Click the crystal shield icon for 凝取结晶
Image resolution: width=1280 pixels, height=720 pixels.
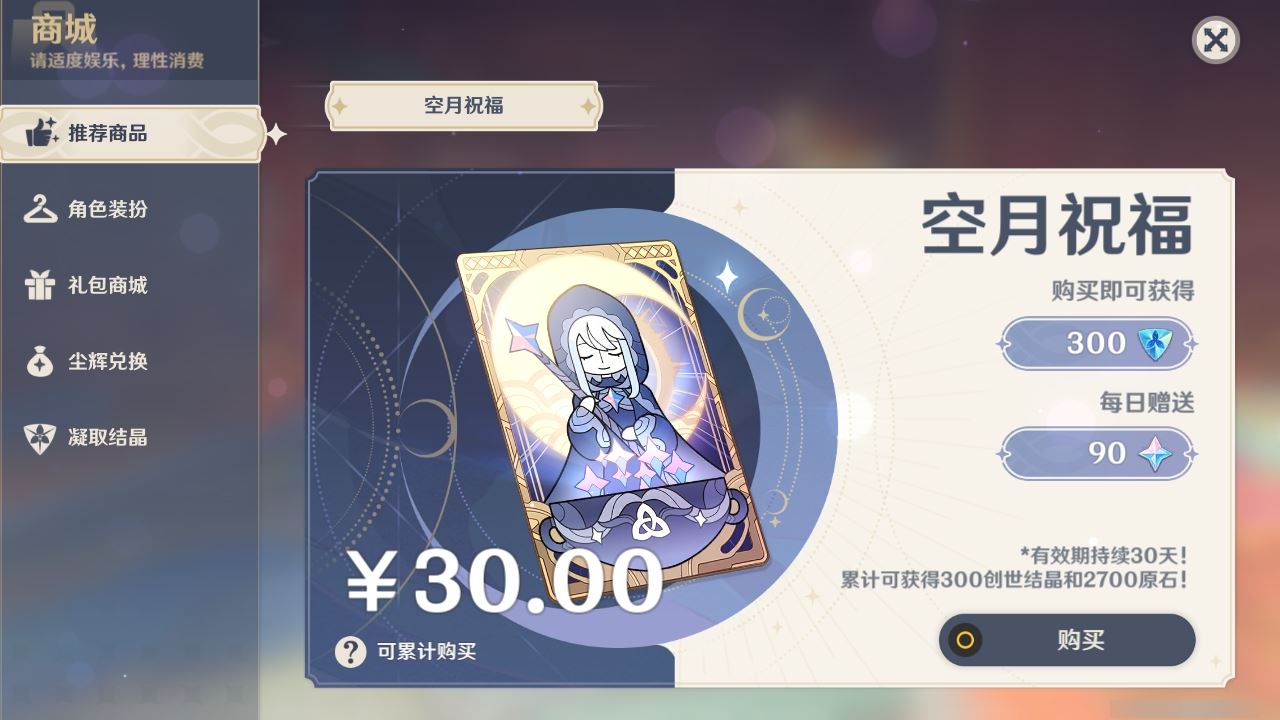(40, 437)
